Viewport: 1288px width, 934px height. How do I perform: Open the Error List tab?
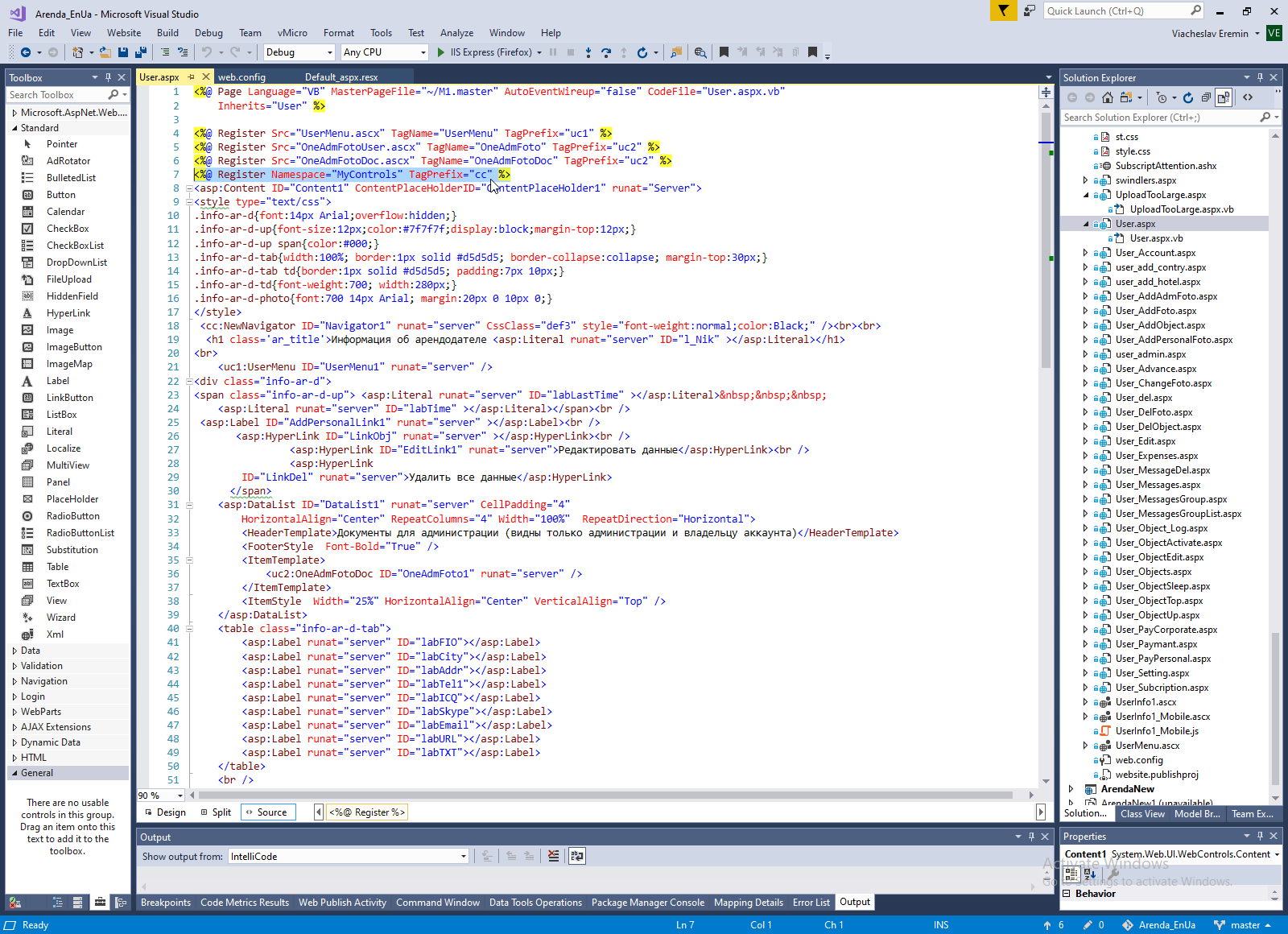[811, 903]
